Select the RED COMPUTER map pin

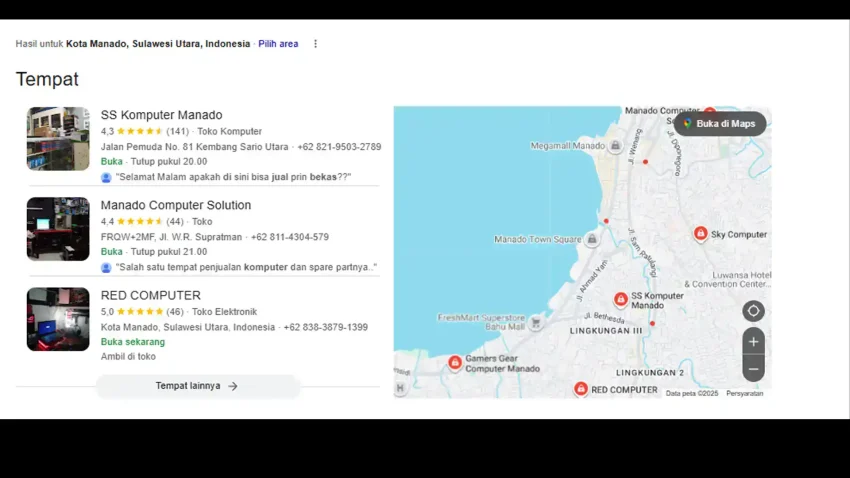pos(581,389)
